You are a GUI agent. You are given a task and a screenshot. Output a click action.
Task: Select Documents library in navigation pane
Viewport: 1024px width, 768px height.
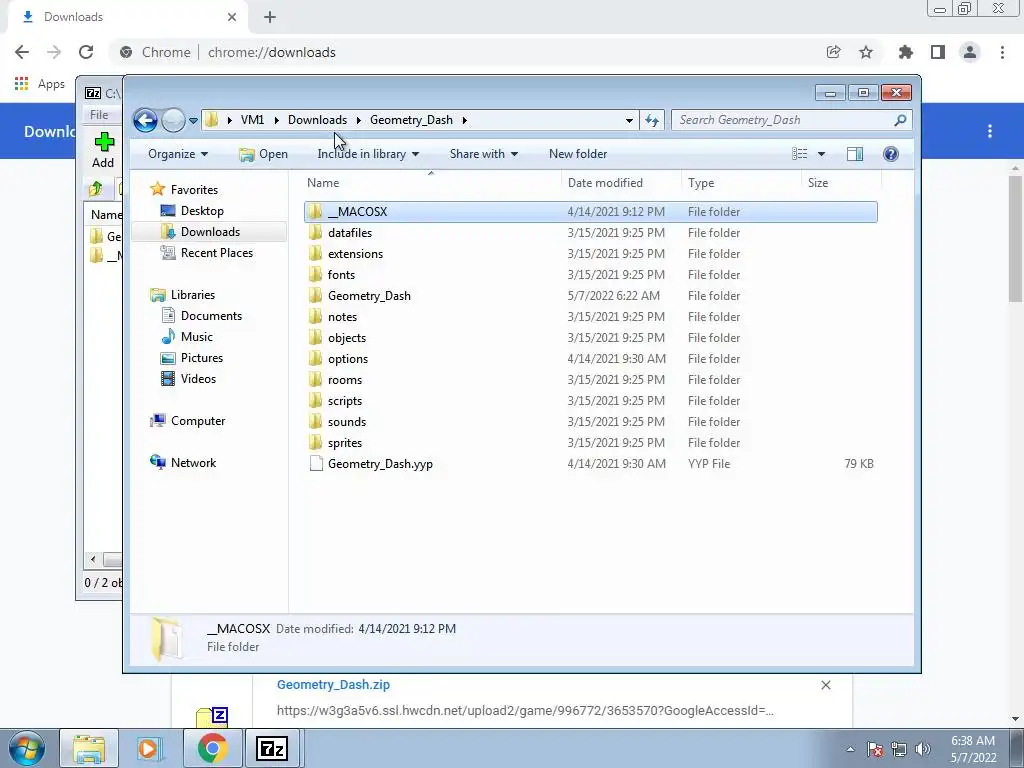(x=211, y=316)
